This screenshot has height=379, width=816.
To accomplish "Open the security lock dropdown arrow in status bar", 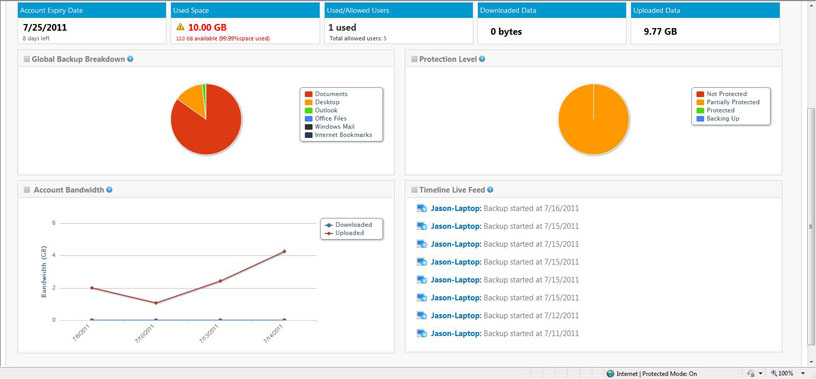I will coord(760,374).
